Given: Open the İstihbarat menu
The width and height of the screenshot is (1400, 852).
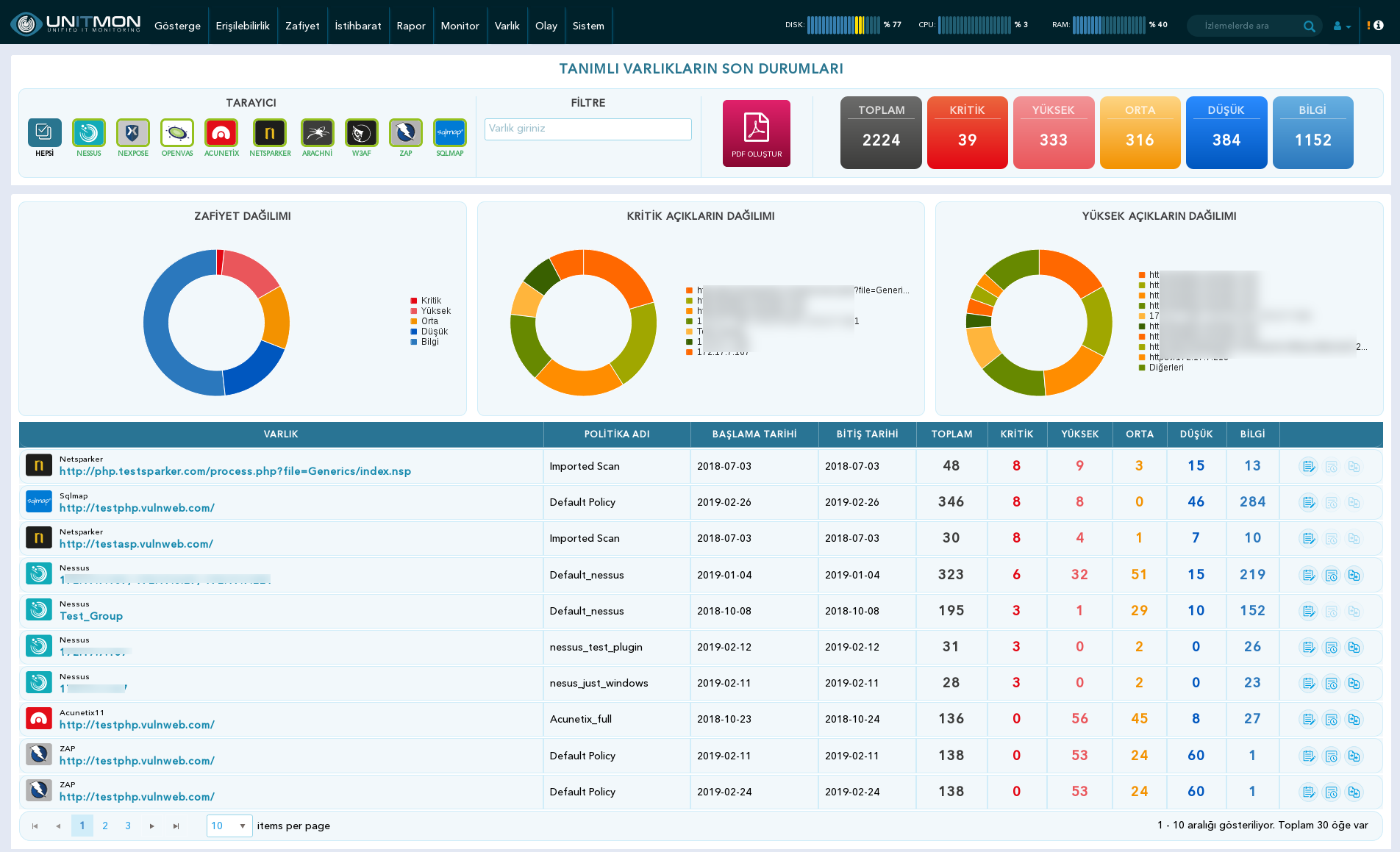Looking at the screenshot, I should (x=358, y=26).
